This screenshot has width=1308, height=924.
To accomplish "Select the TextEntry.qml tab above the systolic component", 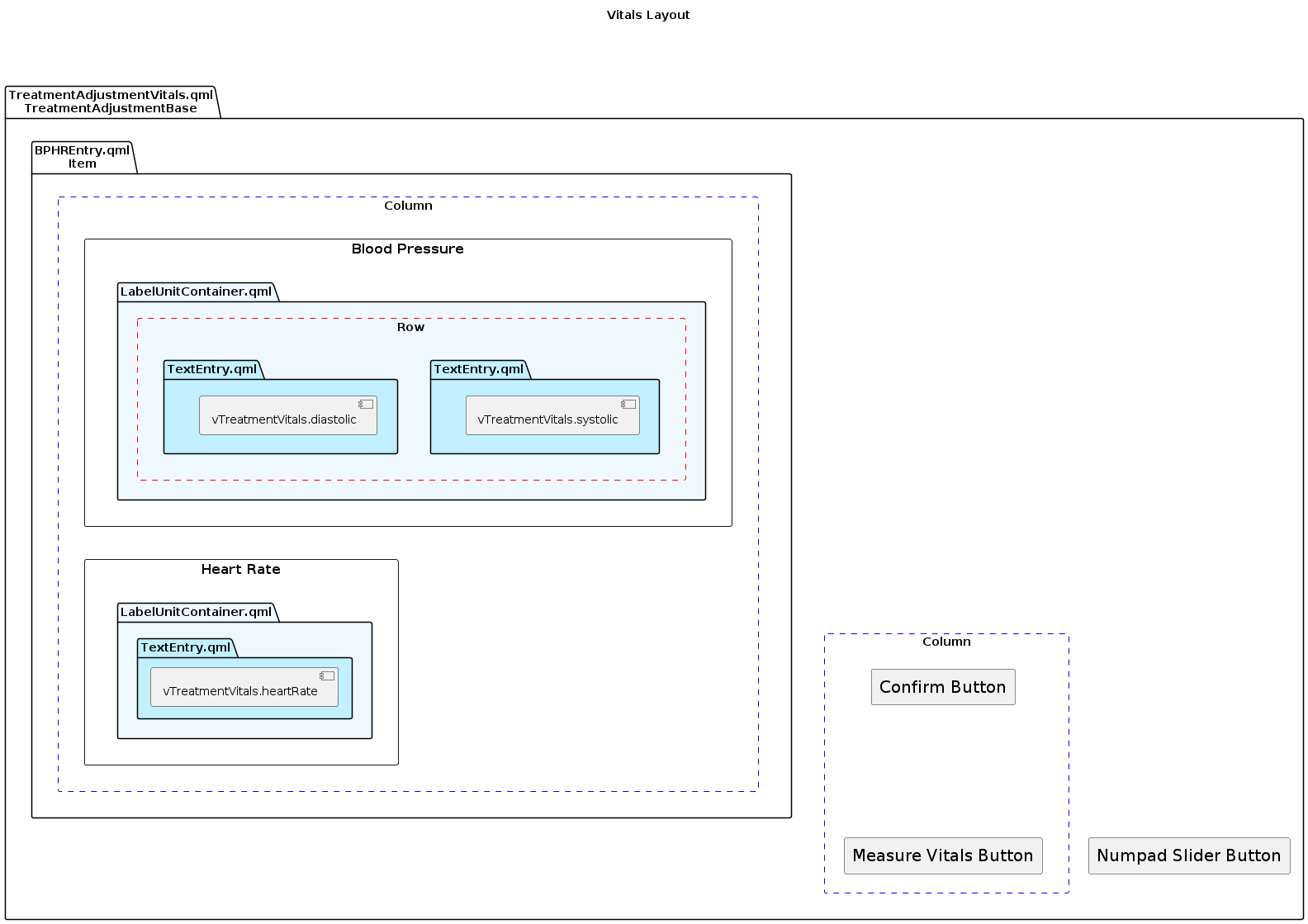I will pos(479,369).
